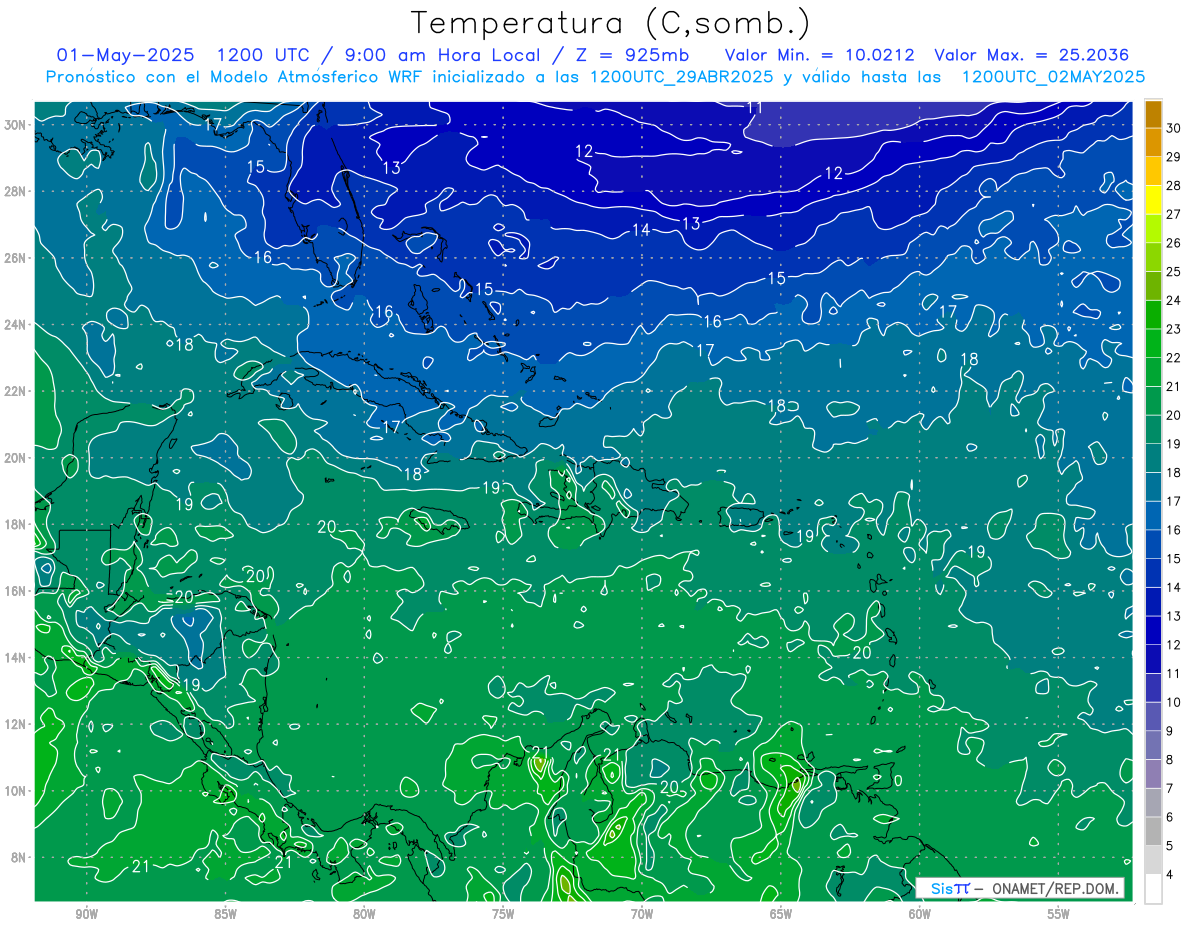Screen dimensions: 1200x927
Task: Click the '12N' latitude axis label
Action: click(x=14, y=724)
